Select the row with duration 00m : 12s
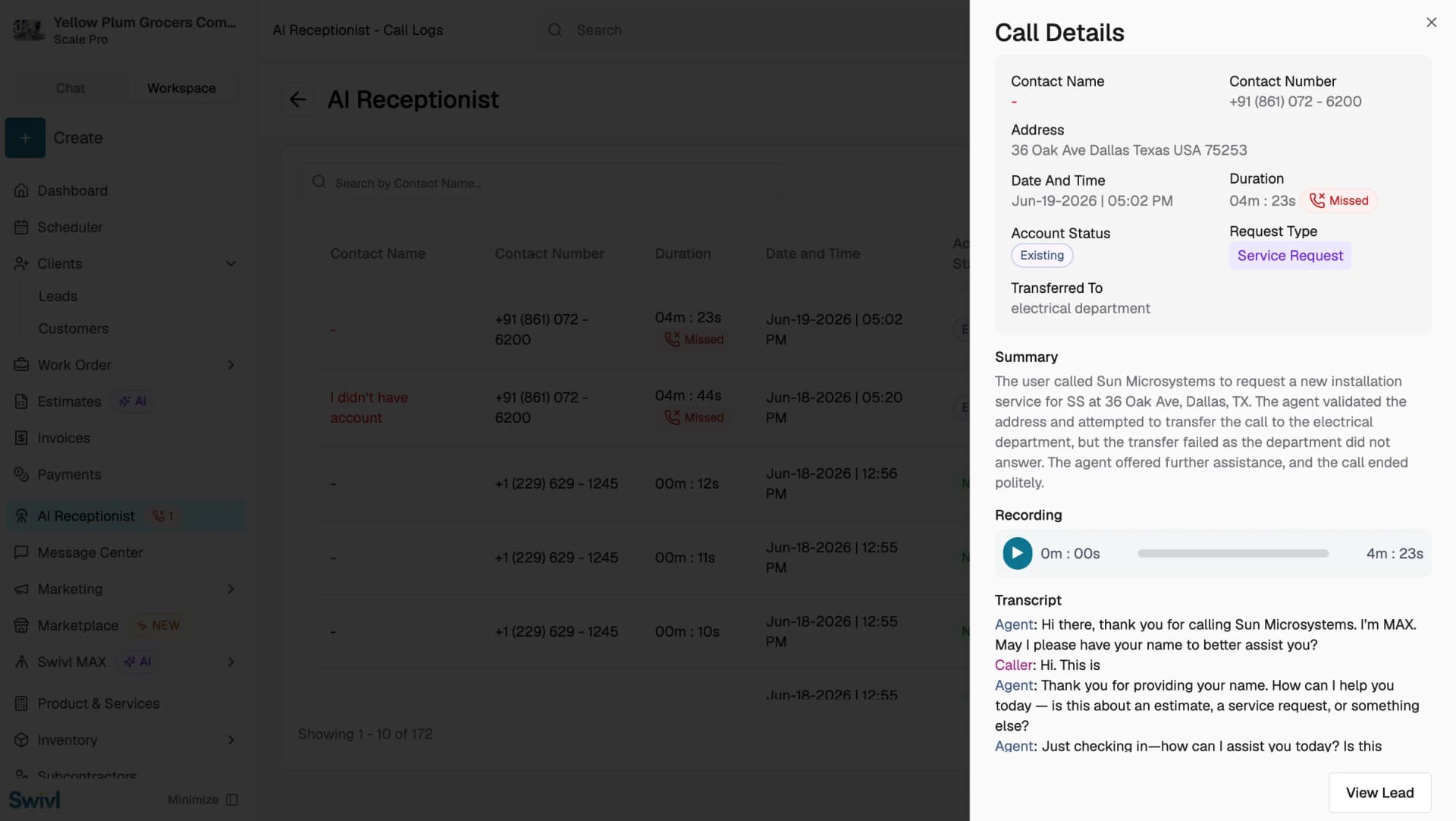Viewport: 1456px width, 821px height. click(x=642, y=483)
